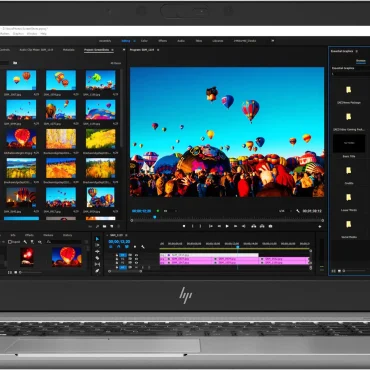370x370 pixels.
Task: Open the timeline sequence panel menu
Action: pos(126,235)
